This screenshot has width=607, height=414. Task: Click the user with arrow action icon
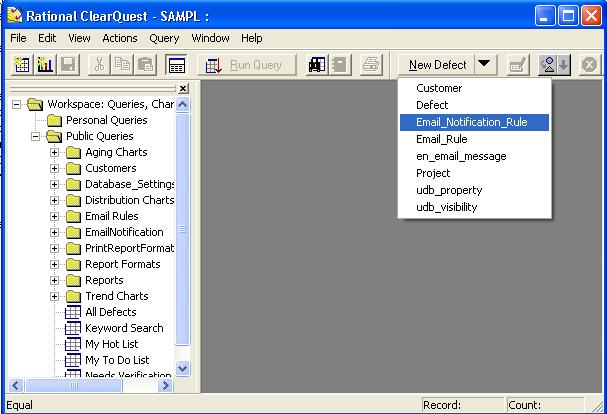548,65
